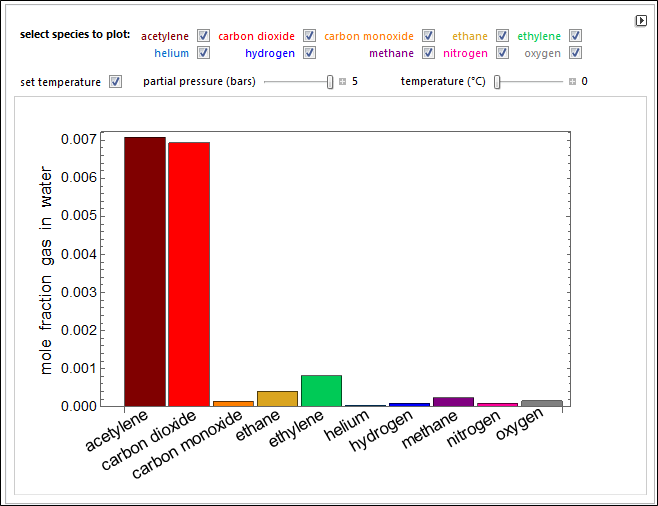
Task: Uncheck the acetylene species checkbox
Action: click(204, 36)
